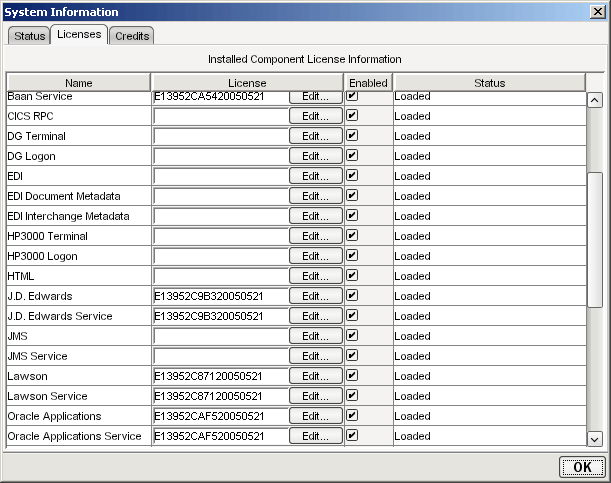
Task: Toggle Enabled checkbox for DG Terminal
Action: [352, 135]
